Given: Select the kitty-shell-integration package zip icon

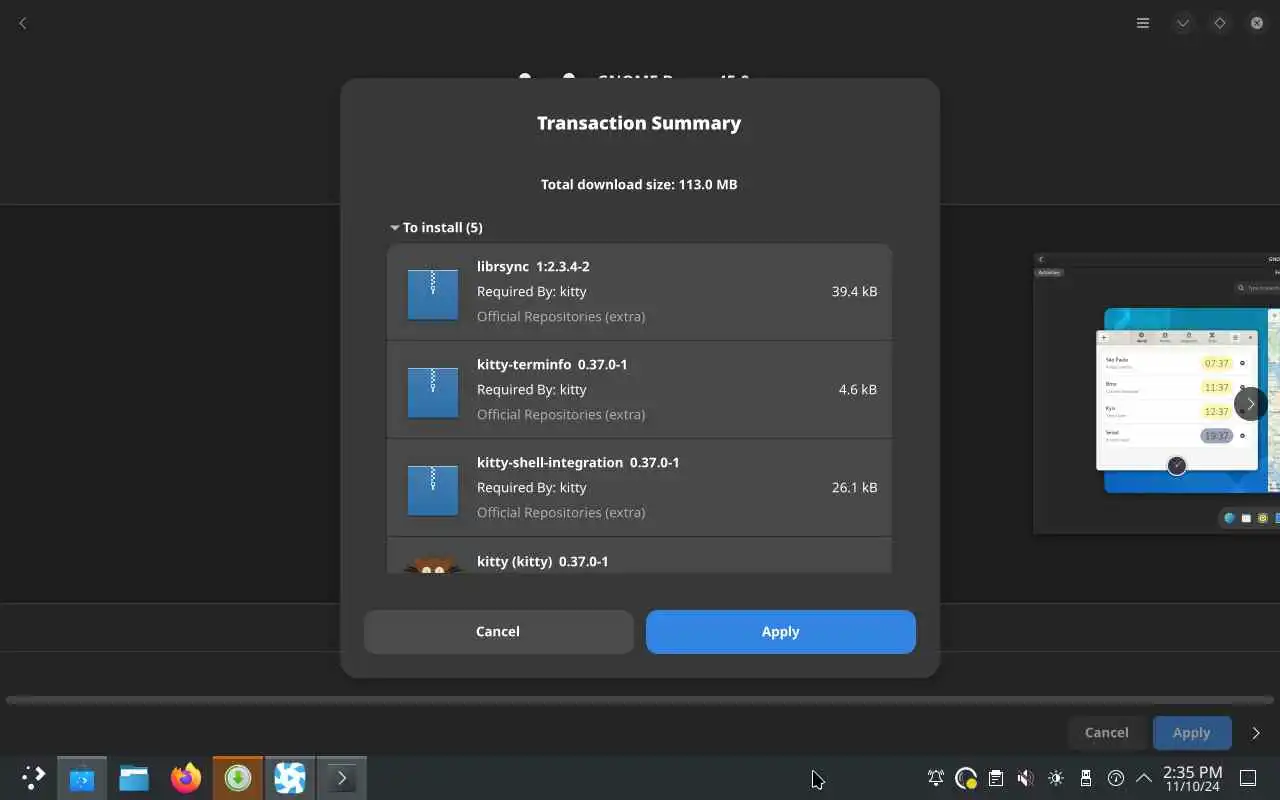Looking at the screenshot, I should 432,490.
